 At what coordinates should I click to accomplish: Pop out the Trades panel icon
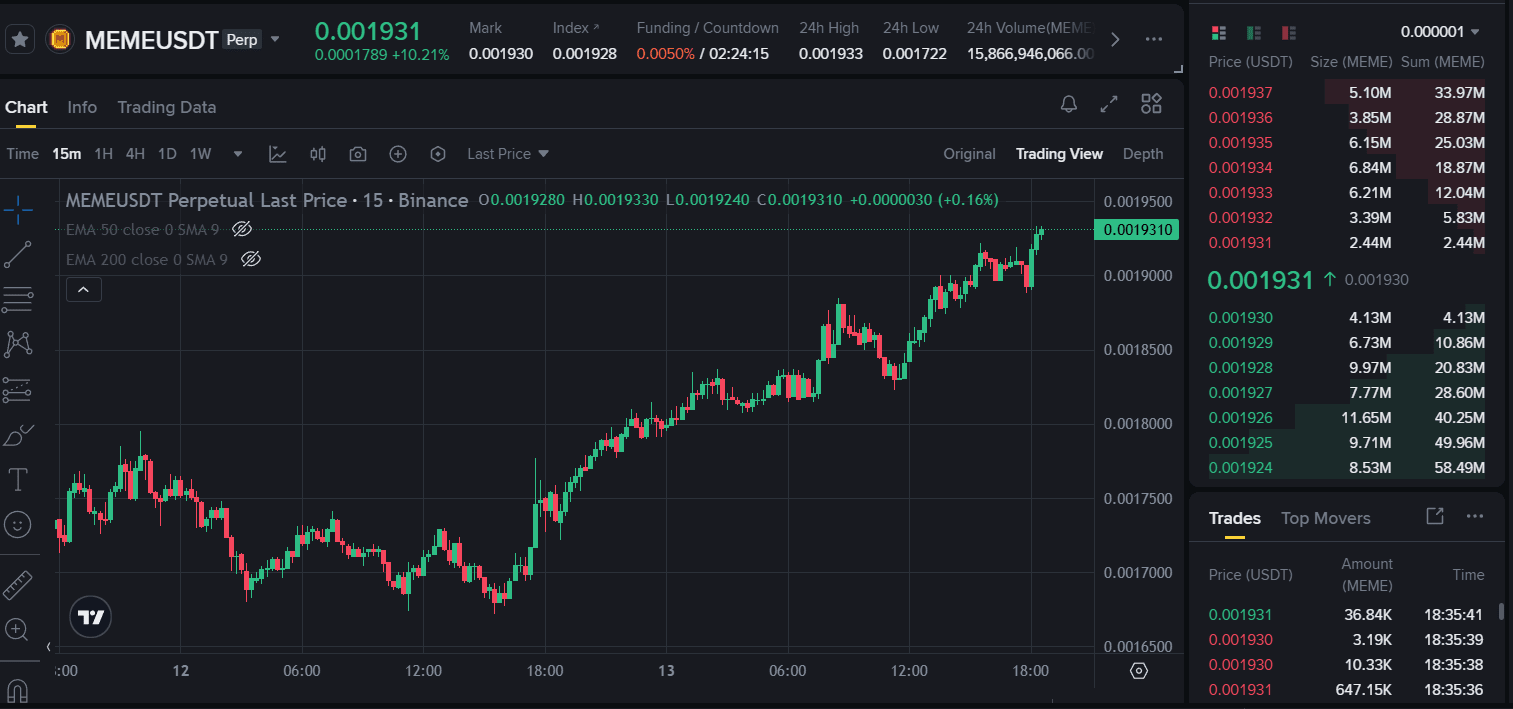[x=1434, y=516]
